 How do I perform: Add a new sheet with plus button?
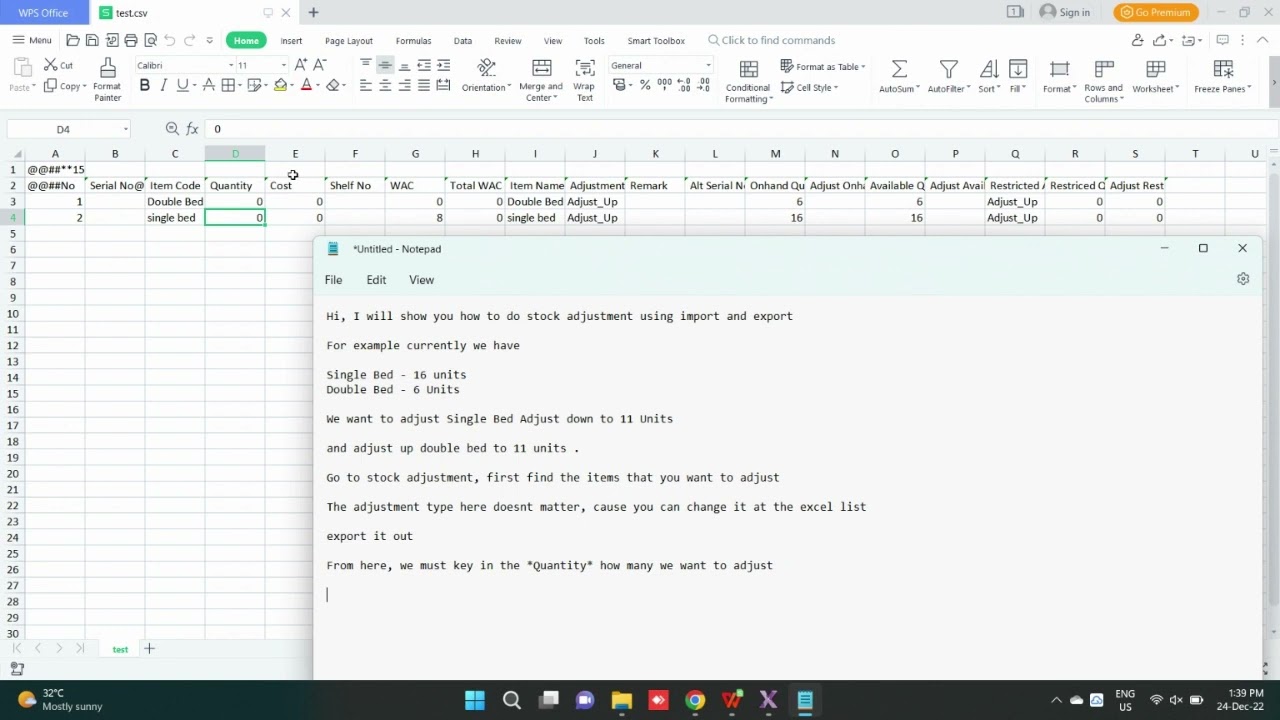click(149, 649)
